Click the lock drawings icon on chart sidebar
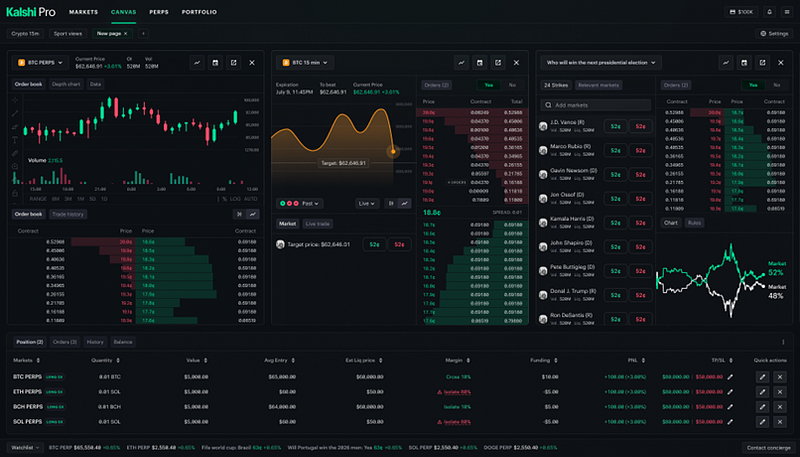 [15, 193]
